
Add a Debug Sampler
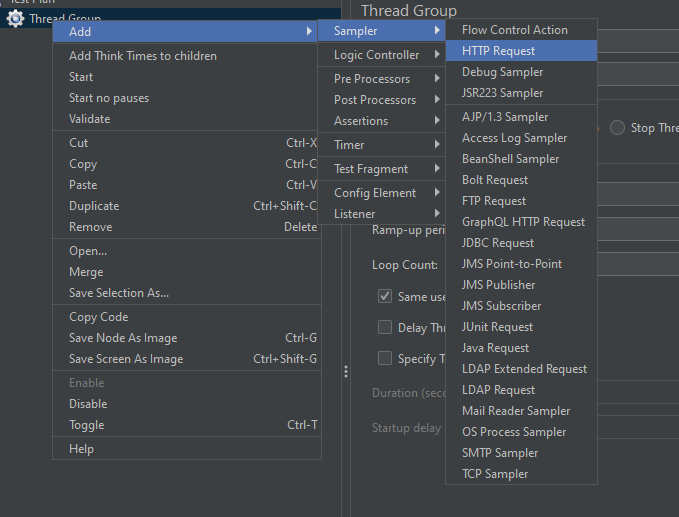click(521, 72)
